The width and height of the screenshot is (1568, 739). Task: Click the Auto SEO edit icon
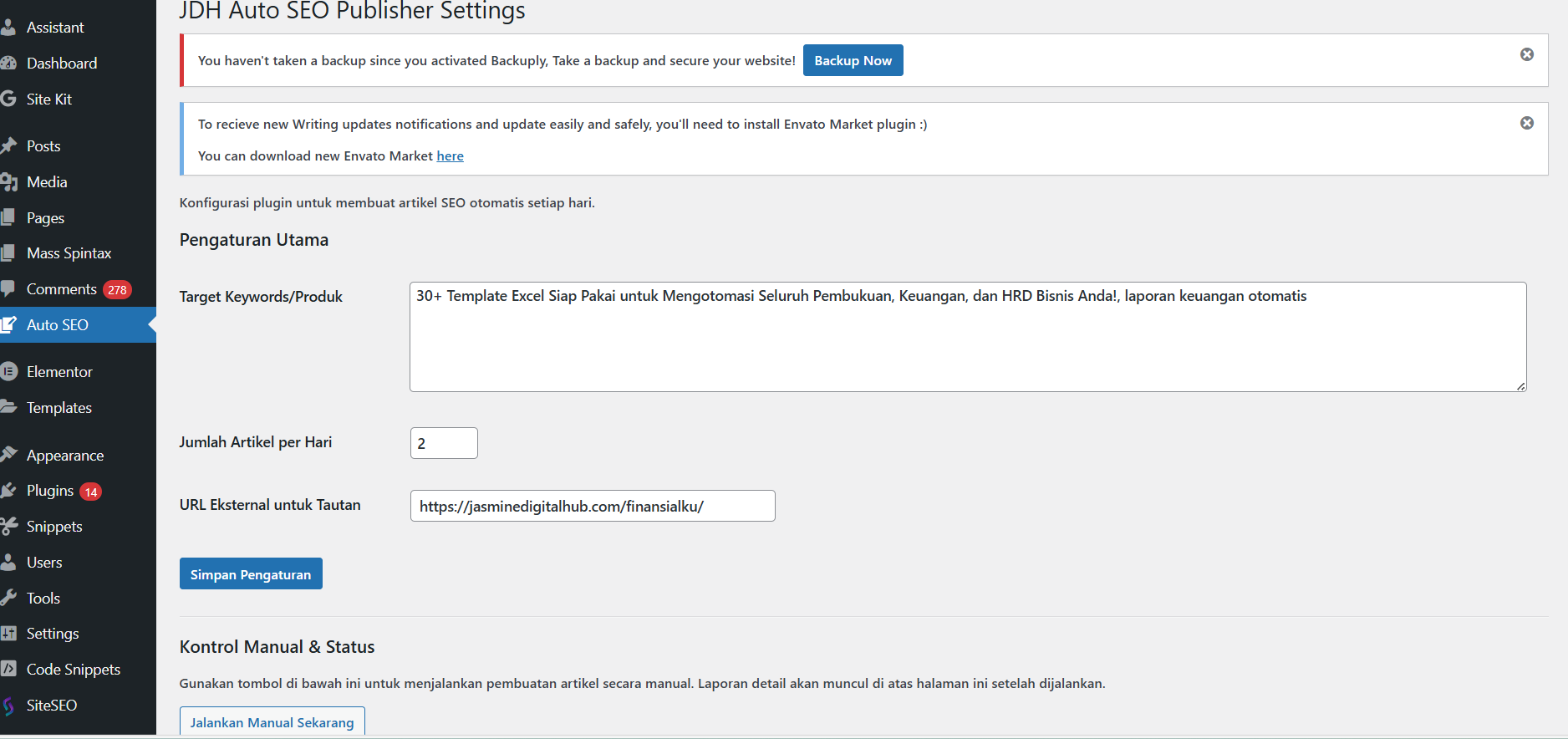click(8, 325)
